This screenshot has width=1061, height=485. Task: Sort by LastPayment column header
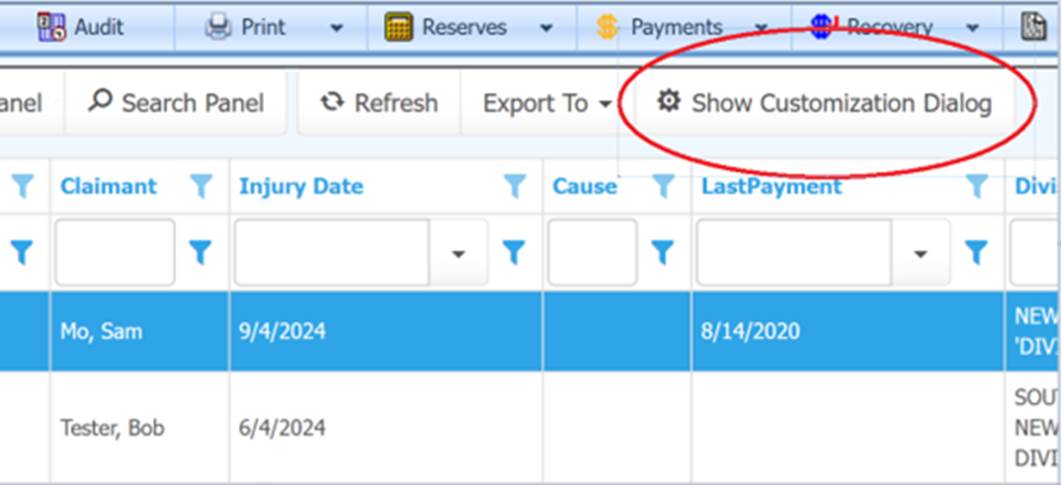[771, 186]
